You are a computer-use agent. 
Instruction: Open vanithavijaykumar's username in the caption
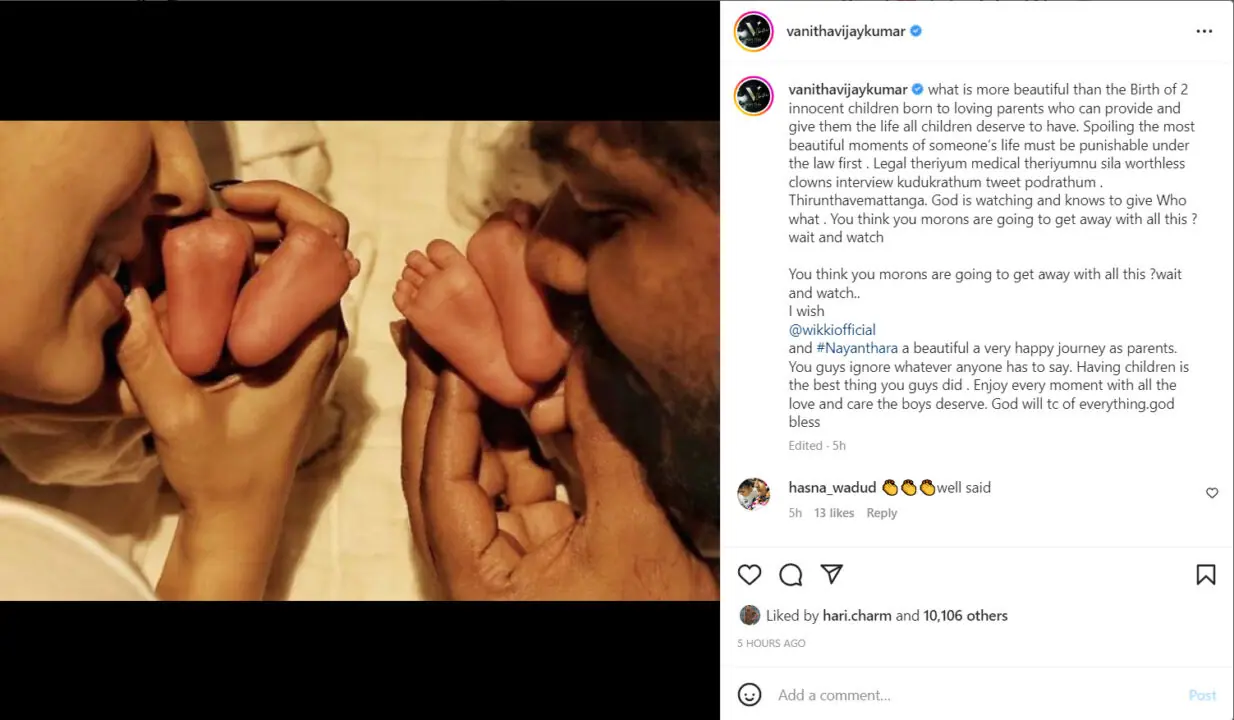tap(845, 89)
